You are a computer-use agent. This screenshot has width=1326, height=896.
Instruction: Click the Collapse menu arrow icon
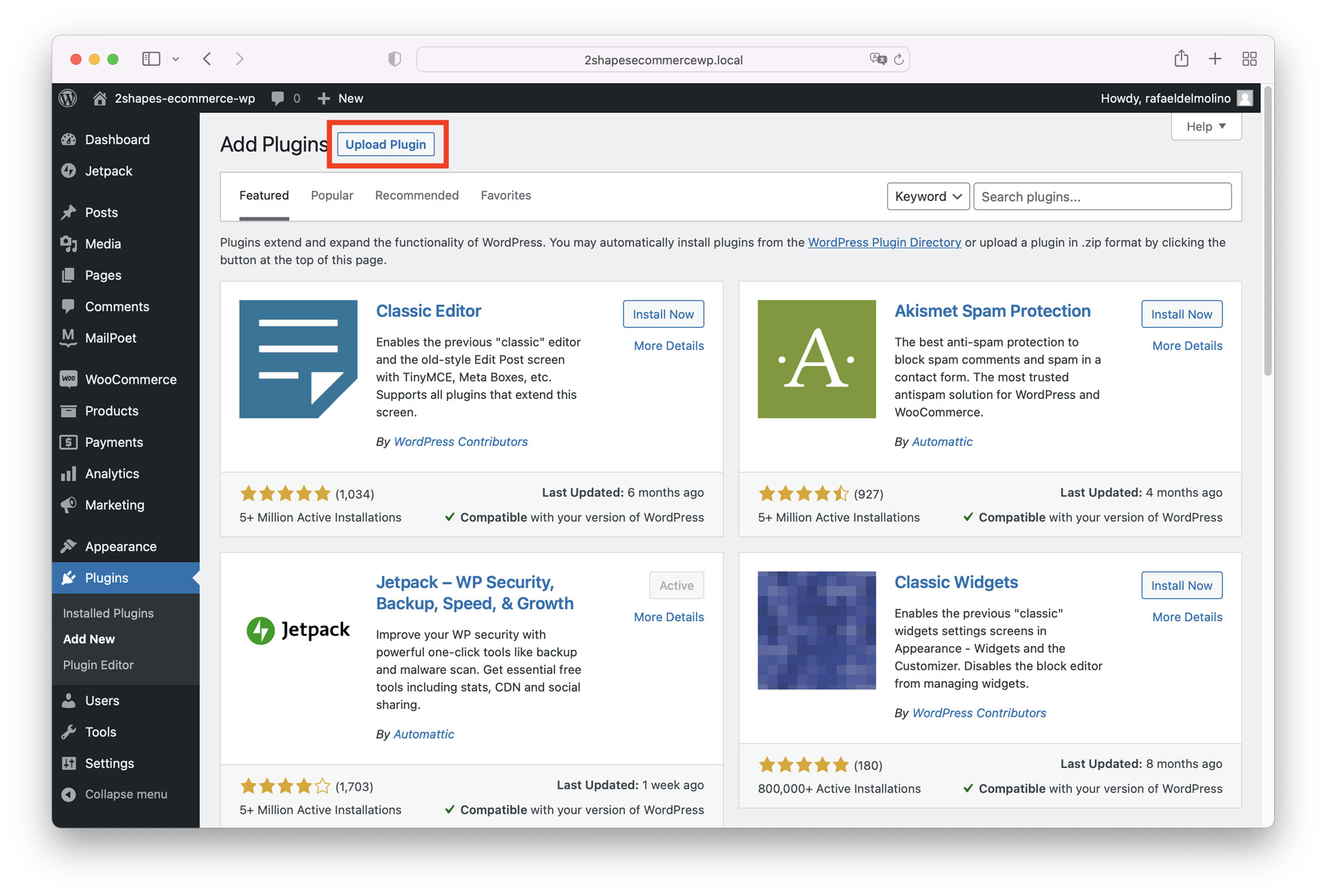click(68, 795)
